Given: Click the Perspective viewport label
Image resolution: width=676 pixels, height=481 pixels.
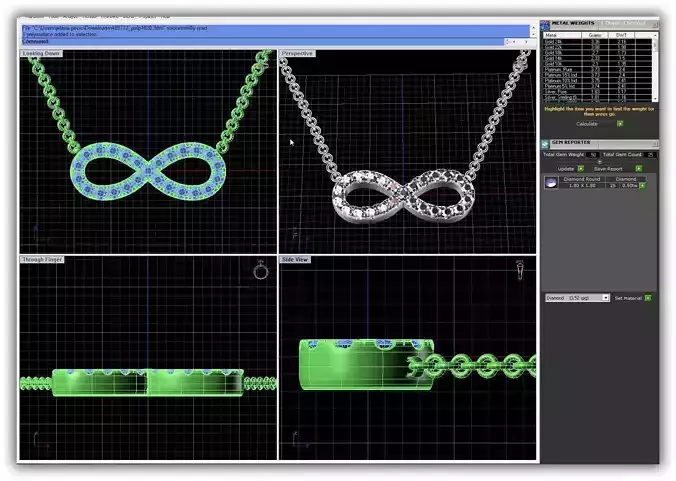Looking at the screenshot, I should (x=297, y=53).
